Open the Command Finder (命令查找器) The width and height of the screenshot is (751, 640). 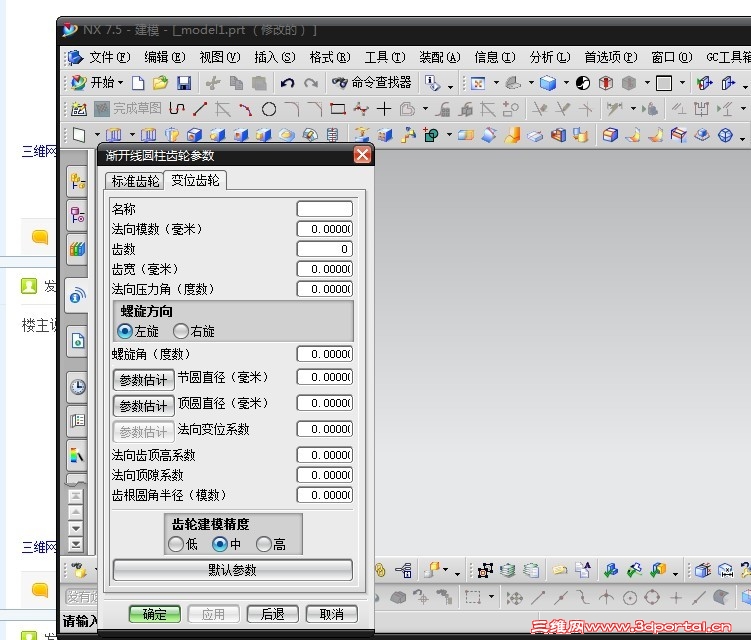(372, 82)
